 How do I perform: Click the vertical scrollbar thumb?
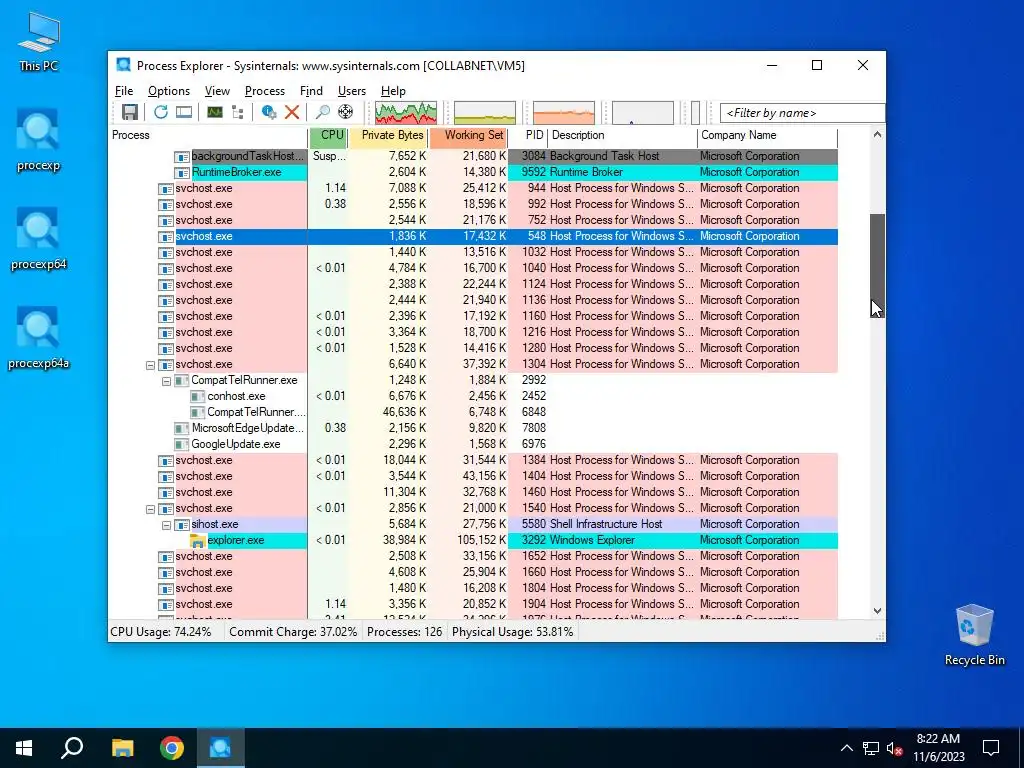tap(877, 265)
